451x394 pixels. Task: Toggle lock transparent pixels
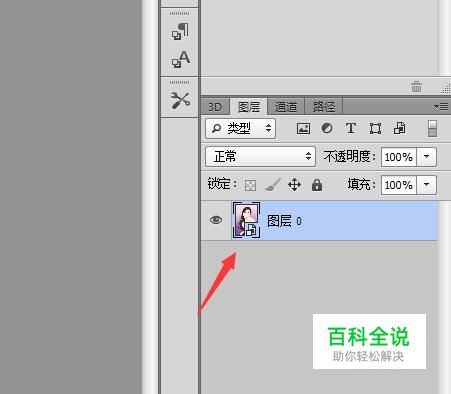click(250, 185)
